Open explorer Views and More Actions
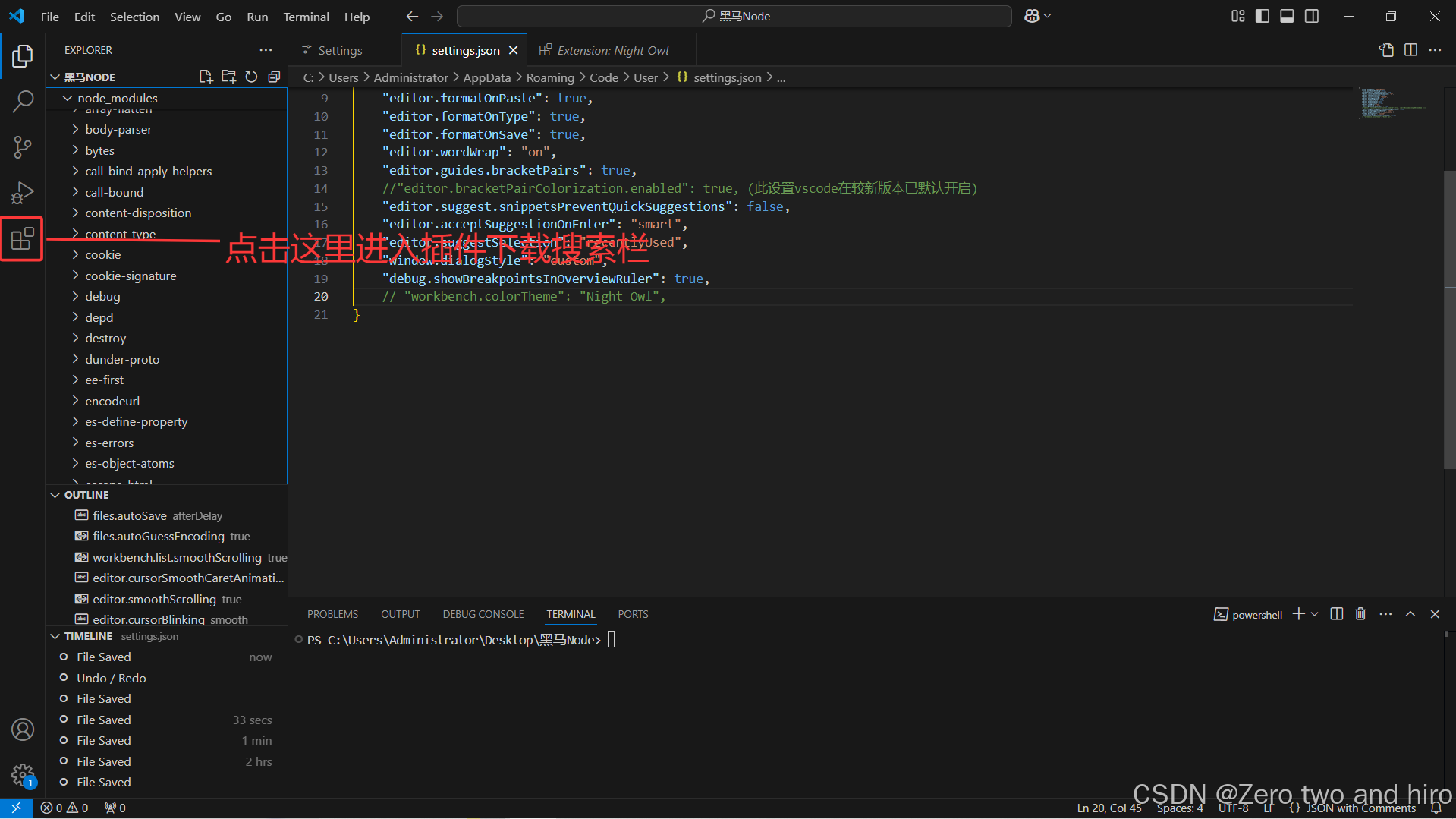The image size is (1456, 819). [266, 50]
